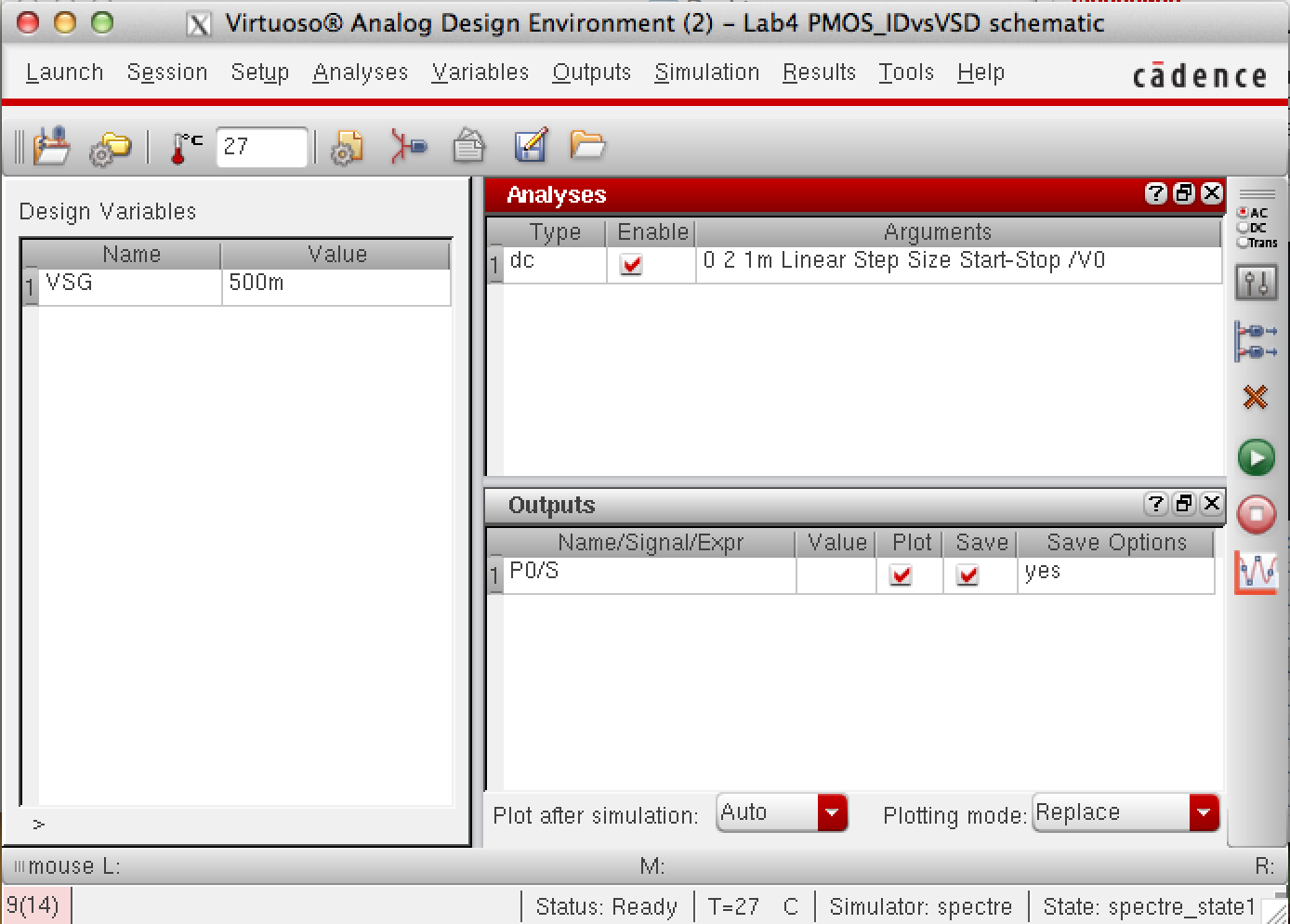1290x924 pixels.
Task: Minimize the window with yellow button
Action: 65,22
